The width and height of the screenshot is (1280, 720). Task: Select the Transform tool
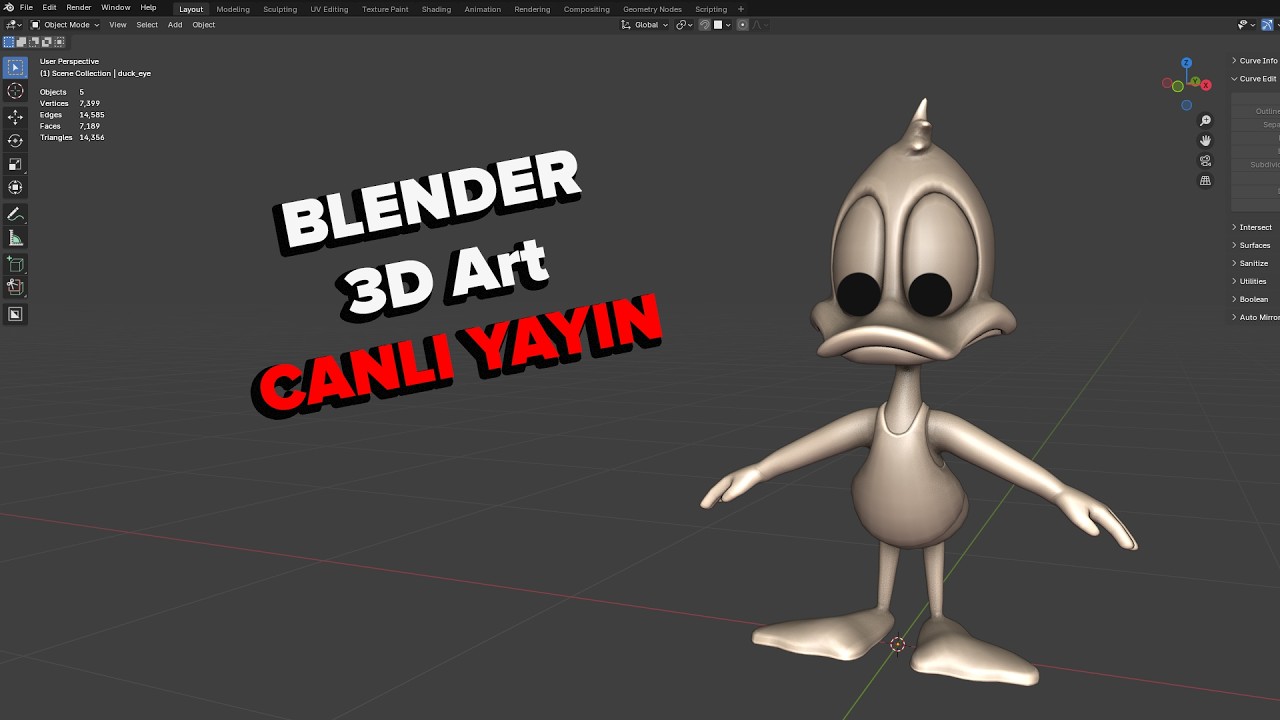coord(15,188)
